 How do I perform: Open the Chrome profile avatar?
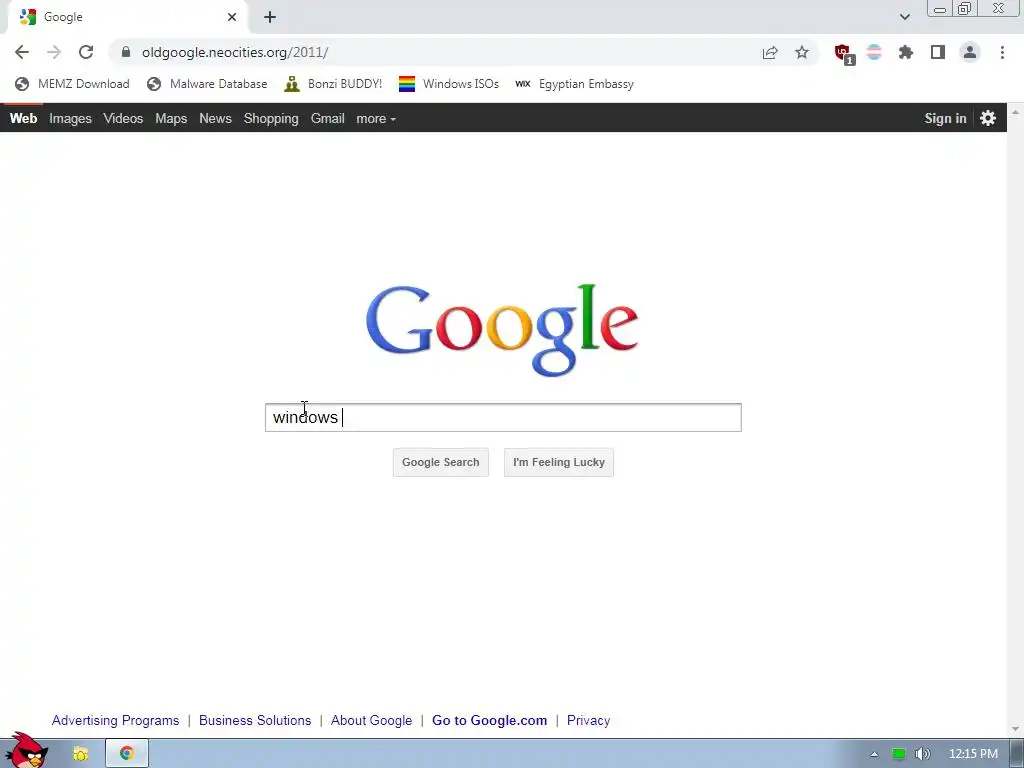(x=970, y=52)
